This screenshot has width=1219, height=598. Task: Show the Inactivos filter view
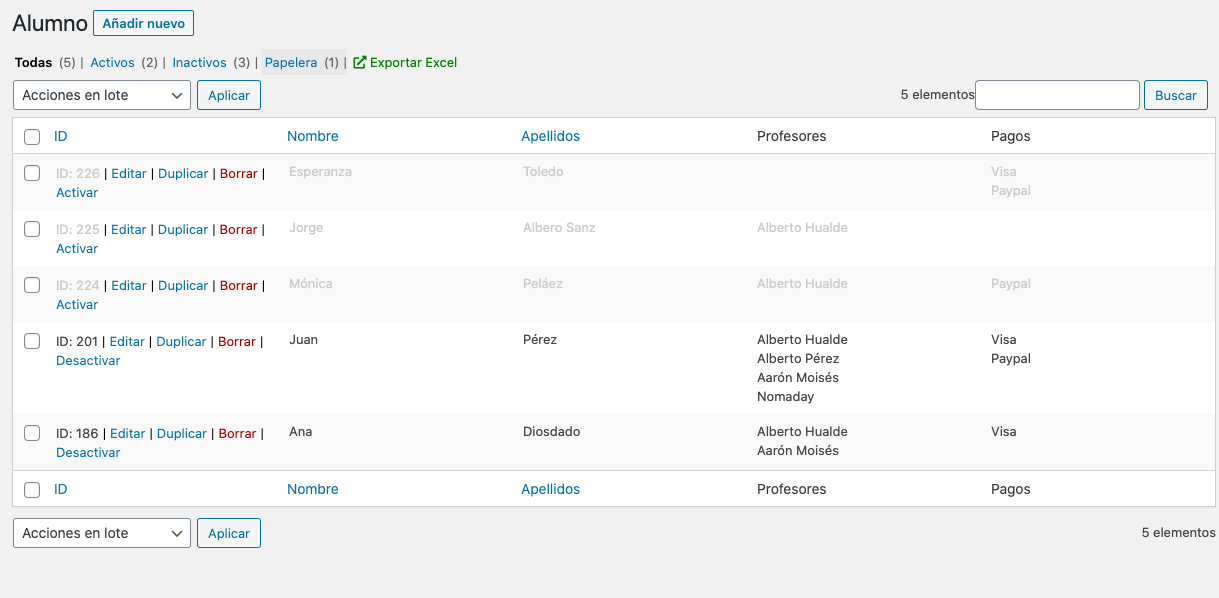(x=199, y=62)
